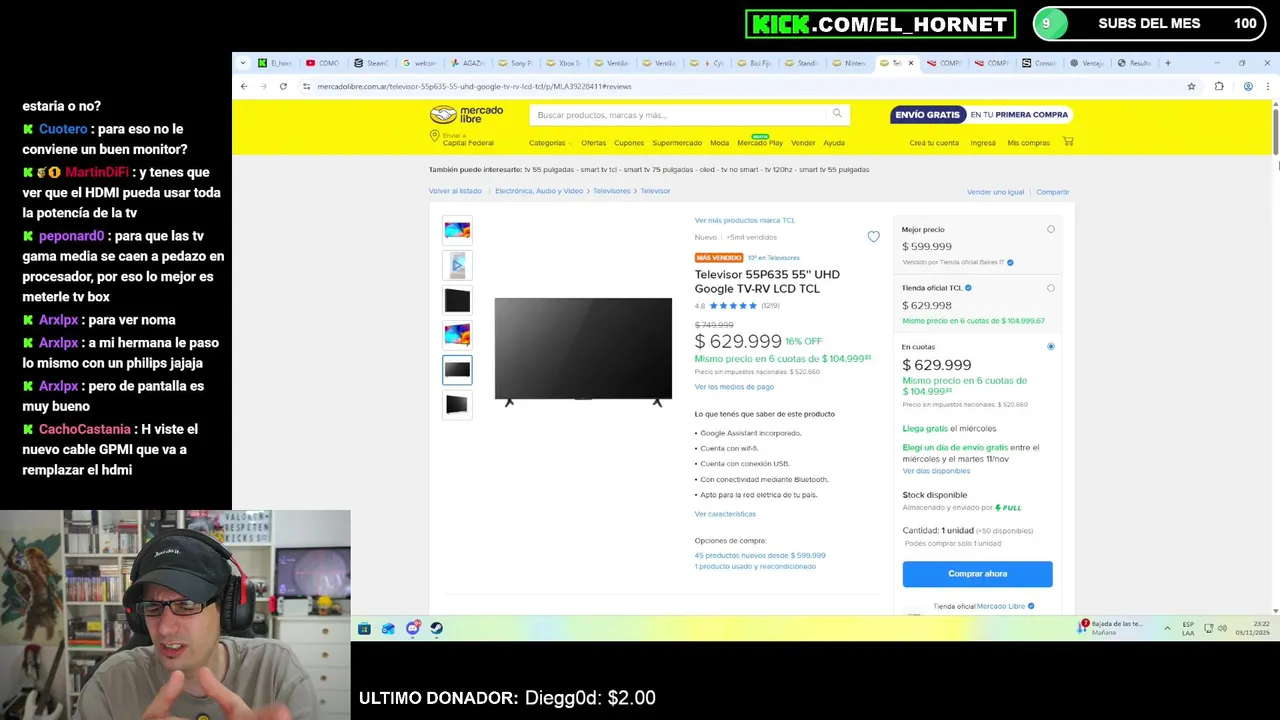Click the Cupones menu item

click(629, 143)
